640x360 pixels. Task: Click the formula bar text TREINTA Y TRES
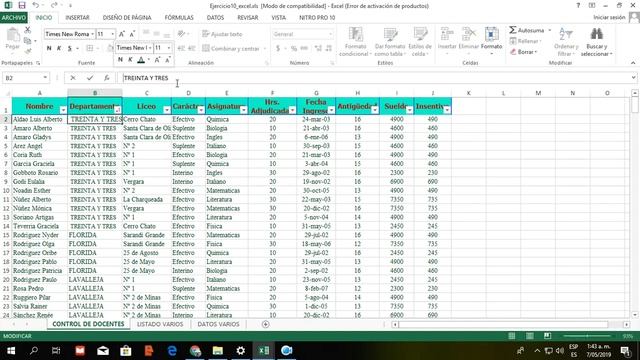click(x=146, y=78)
